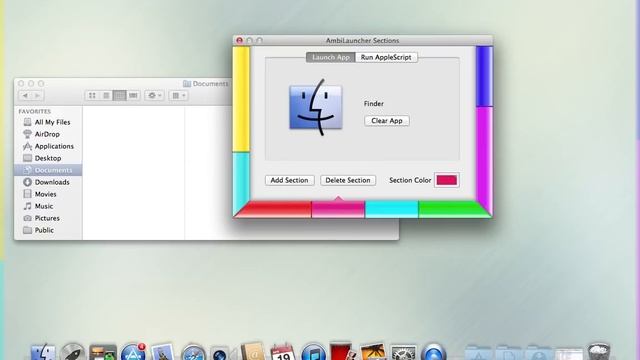Viewport: 640px width, 360px height.
Task: Click the Clear App button
Action: 387,121
